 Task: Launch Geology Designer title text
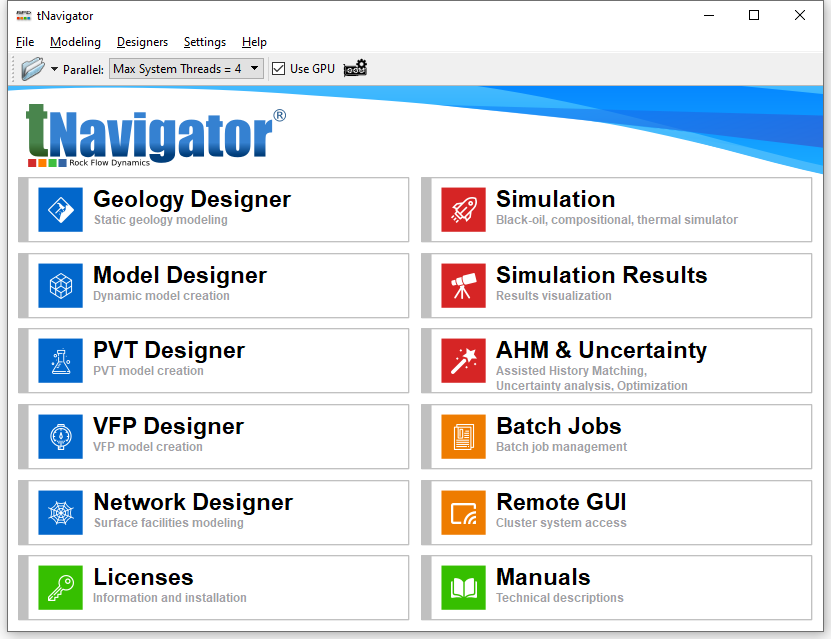coord(192,200)
